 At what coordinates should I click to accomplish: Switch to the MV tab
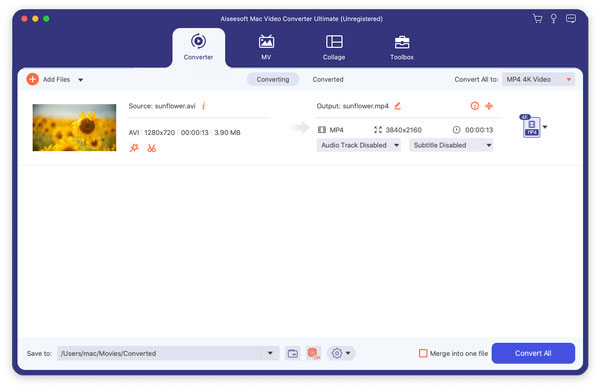coord(266,47)
